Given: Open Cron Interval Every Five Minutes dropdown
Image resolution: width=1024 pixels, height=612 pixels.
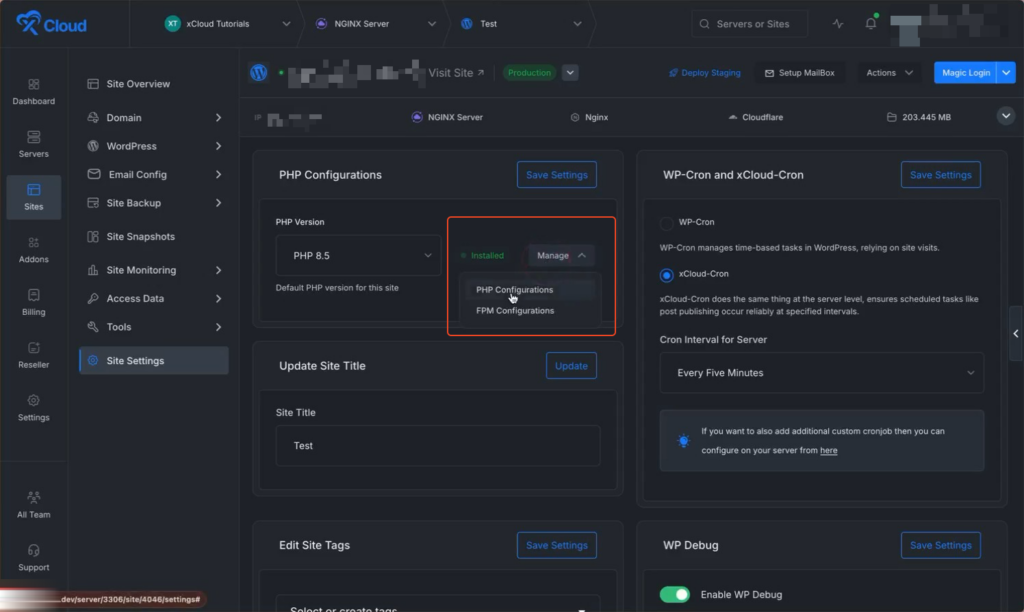Looking at the screenshot, I should click(x=821, y=373).
